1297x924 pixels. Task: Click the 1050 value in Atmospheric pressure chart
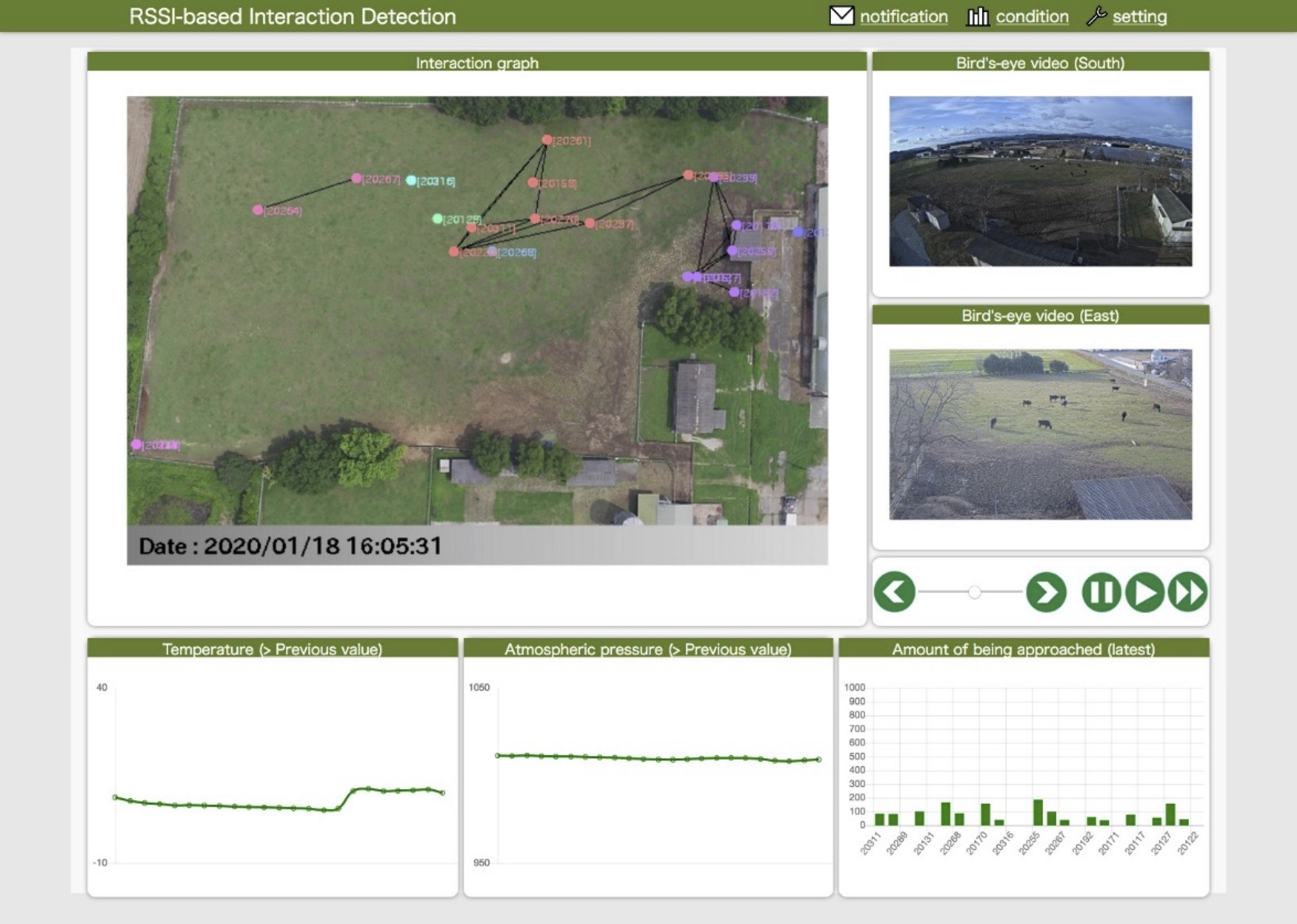[x=479, y=687]
